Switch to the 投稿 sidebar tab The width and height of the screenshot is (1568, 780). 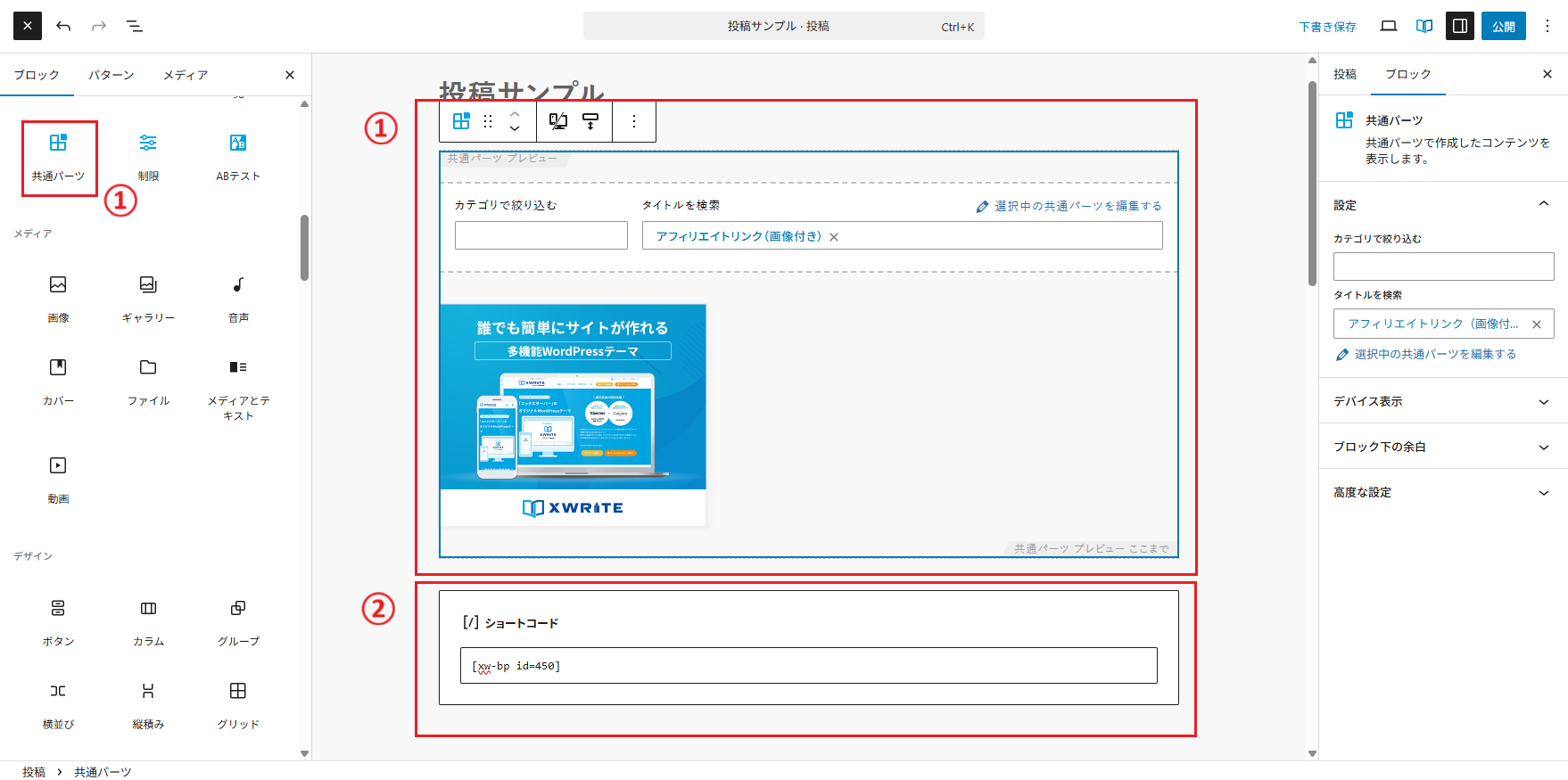1345,74
